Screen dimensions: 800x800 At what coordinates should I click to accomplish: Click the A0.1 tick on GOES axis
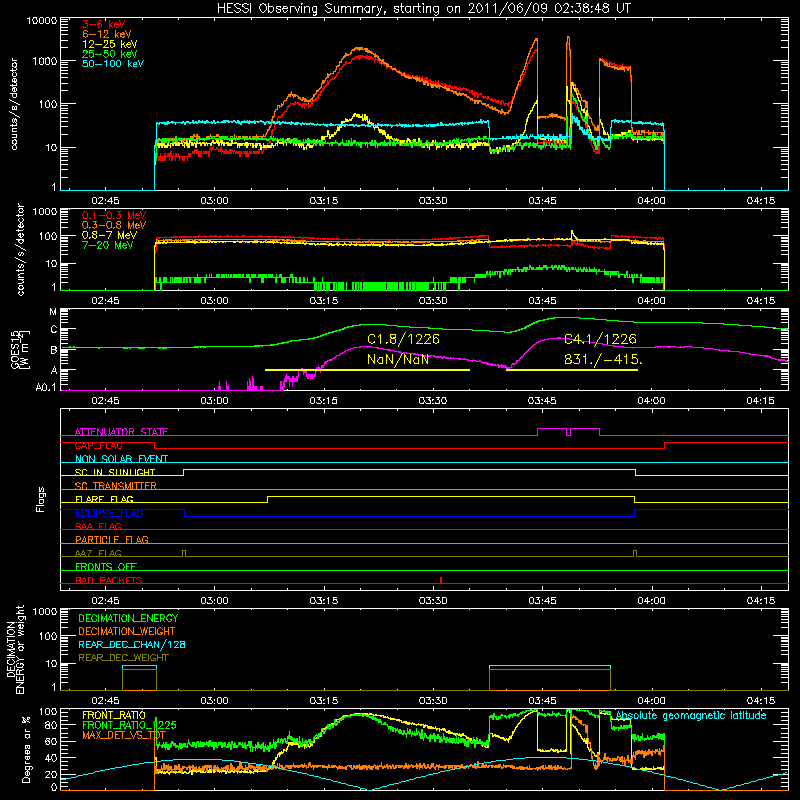coord(46,388)
